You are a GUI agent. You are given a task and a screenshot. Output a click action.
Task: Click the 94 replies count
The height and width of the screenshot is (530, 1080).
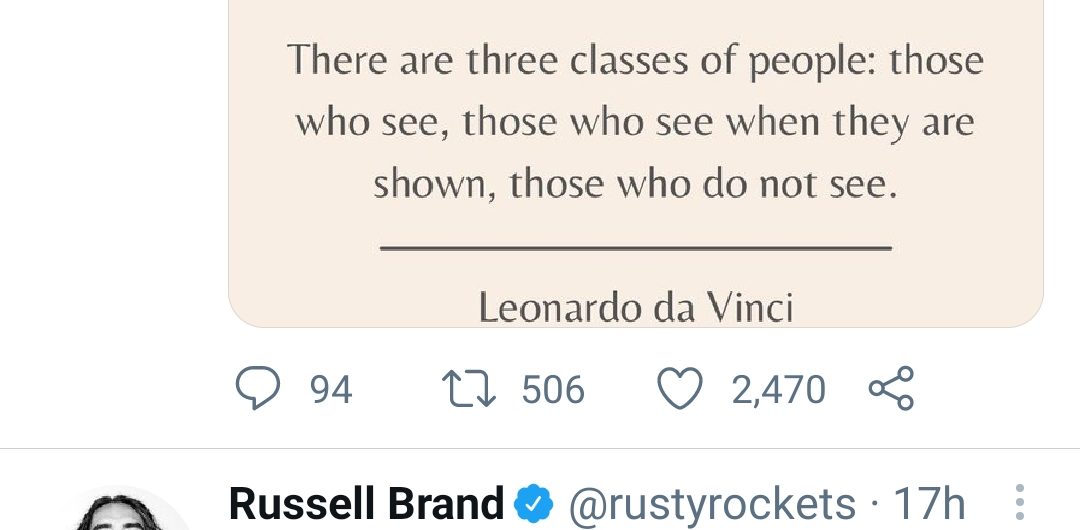(x=331, y=390)
